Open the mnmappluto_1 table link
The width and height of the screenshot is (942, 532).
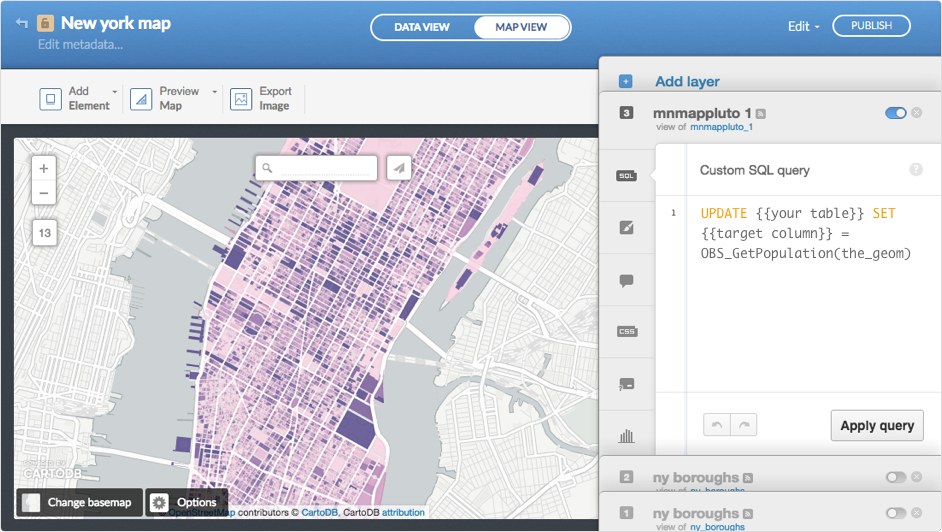pyautogui.click(x=722, y=127)
